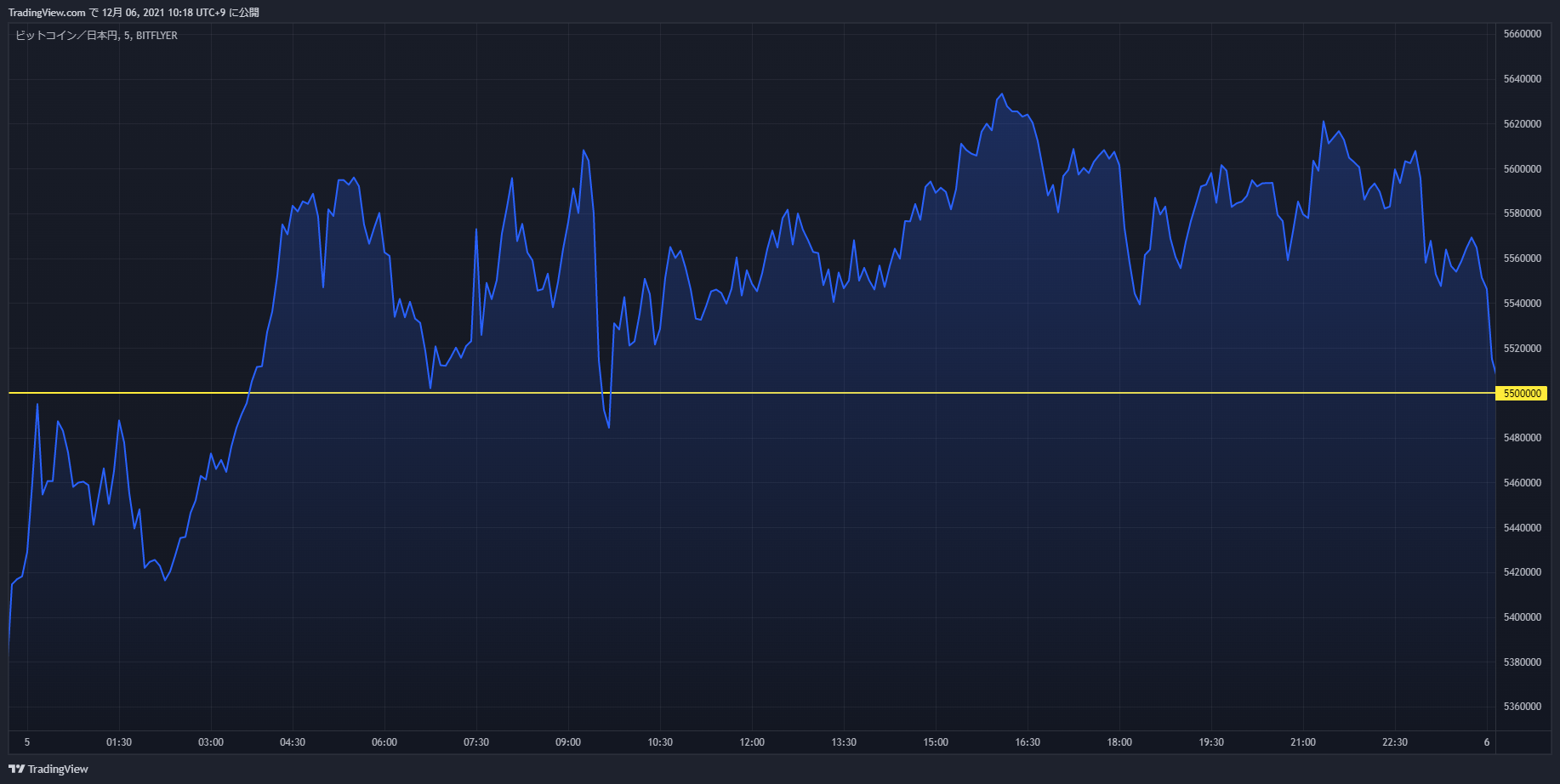Viewport: 1560px width, 784px height.
Task: Click price axis label 5520000
Action: (1522, 349)
